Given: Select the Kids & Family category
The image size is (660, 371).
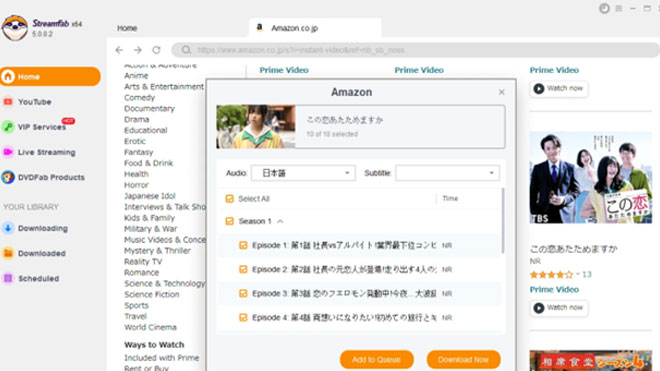Looking at the screenshot, I should coord(149,218).
